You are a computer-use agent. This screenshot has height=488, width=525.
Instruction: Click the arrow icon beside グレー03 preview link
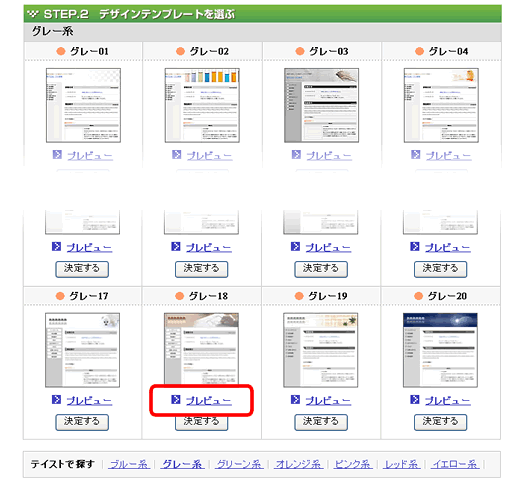coord(296,154)
